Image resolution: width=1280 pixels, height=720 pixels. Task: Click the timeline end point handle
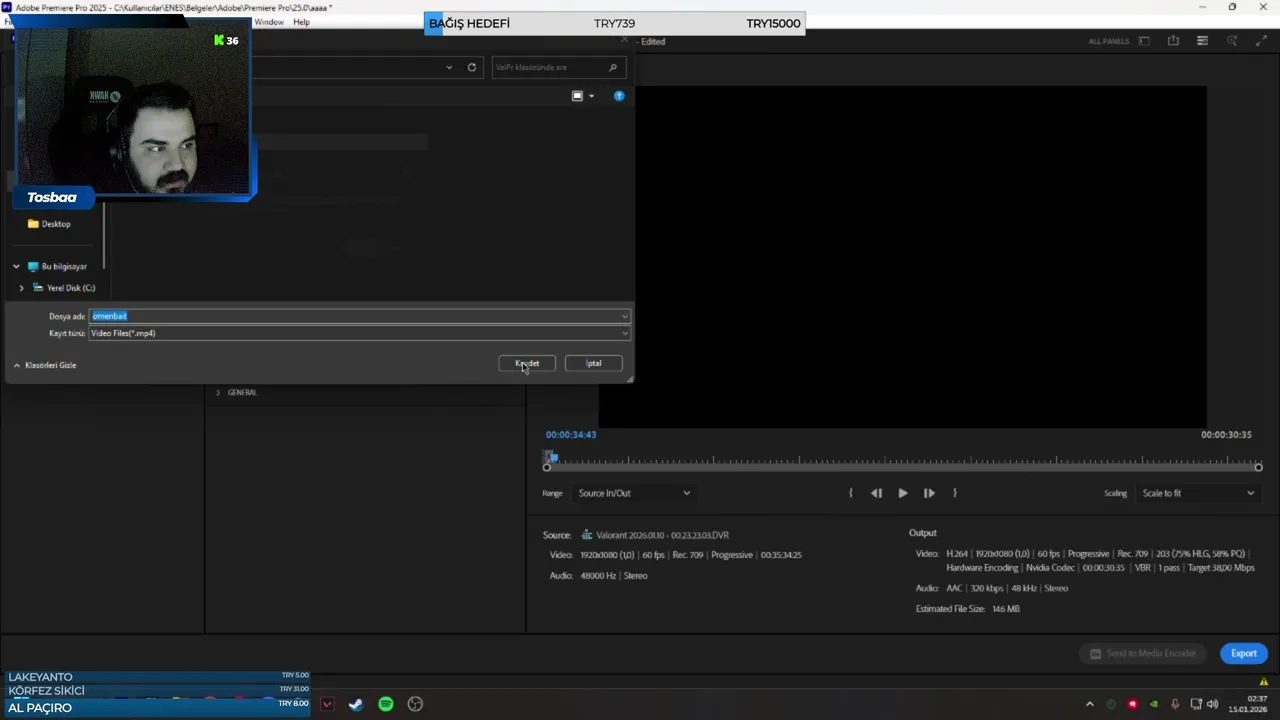[x=1258, y=467]
